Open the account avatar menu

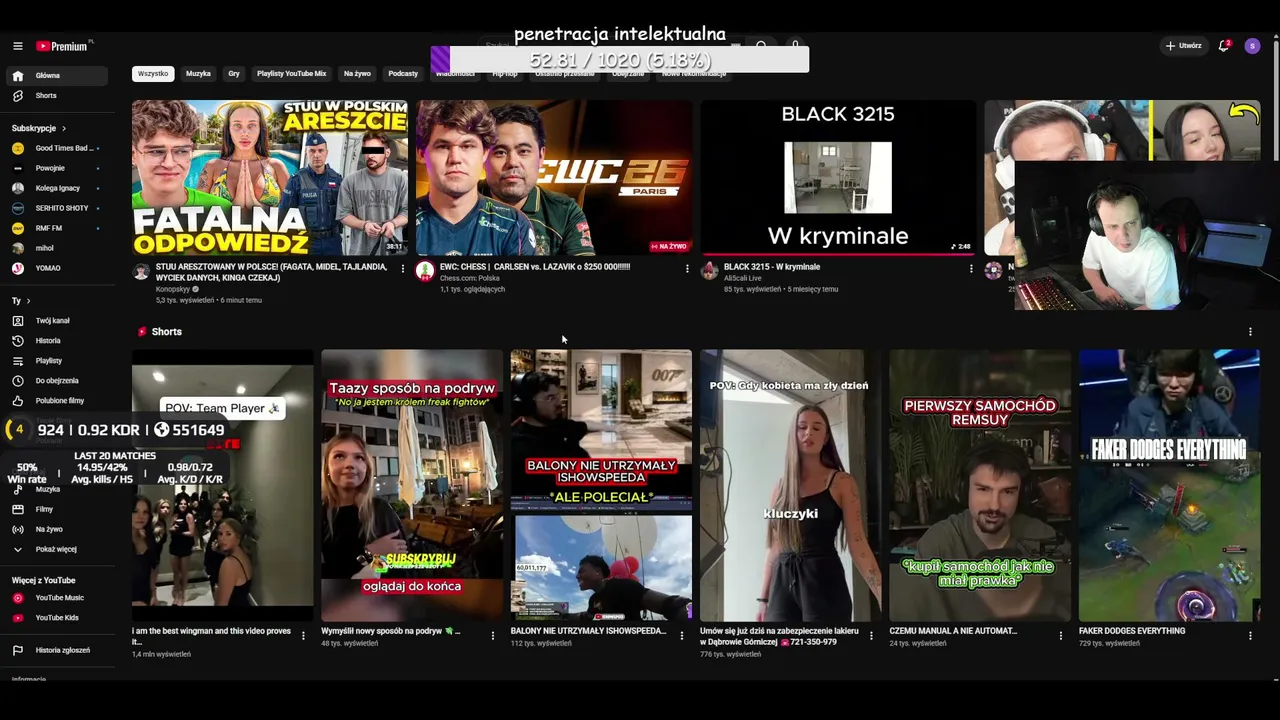click(1252, 46)
